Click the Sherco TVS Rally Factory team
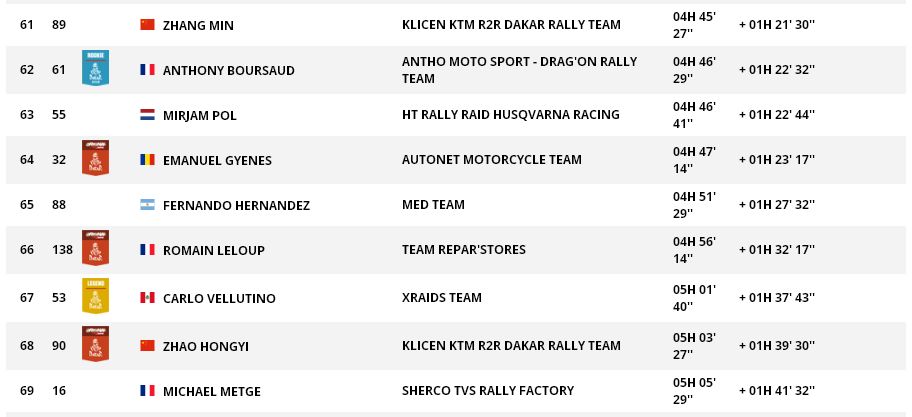 tap(487, 391)
